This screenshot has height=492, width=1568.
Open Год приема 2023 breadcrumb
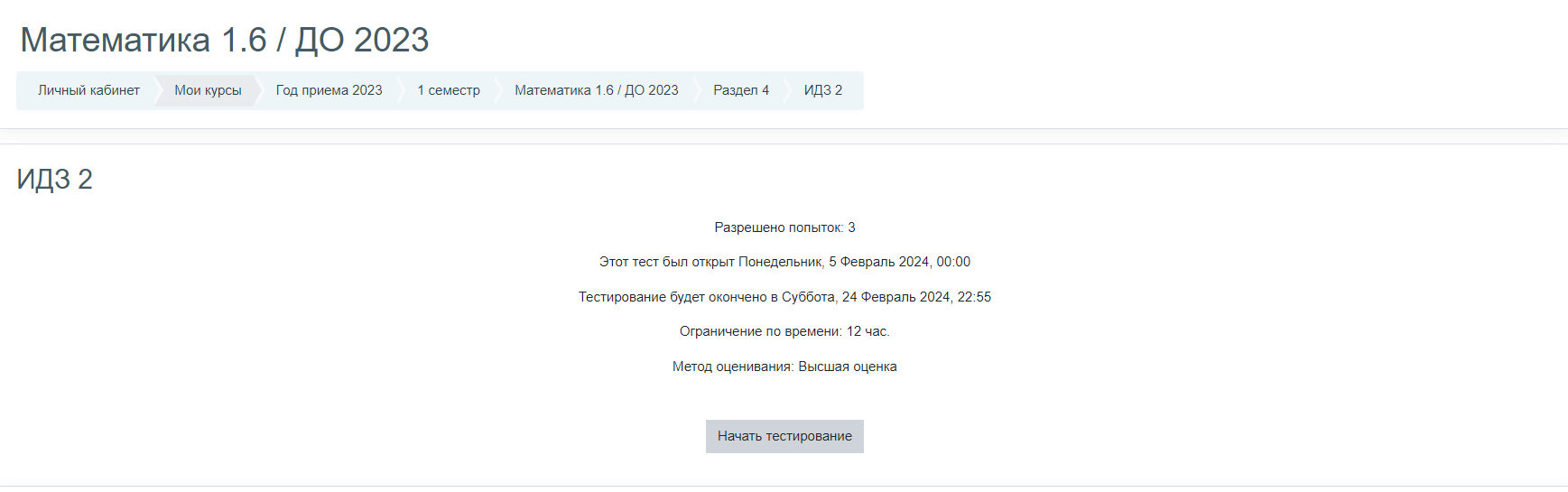(x=329, y=90)
